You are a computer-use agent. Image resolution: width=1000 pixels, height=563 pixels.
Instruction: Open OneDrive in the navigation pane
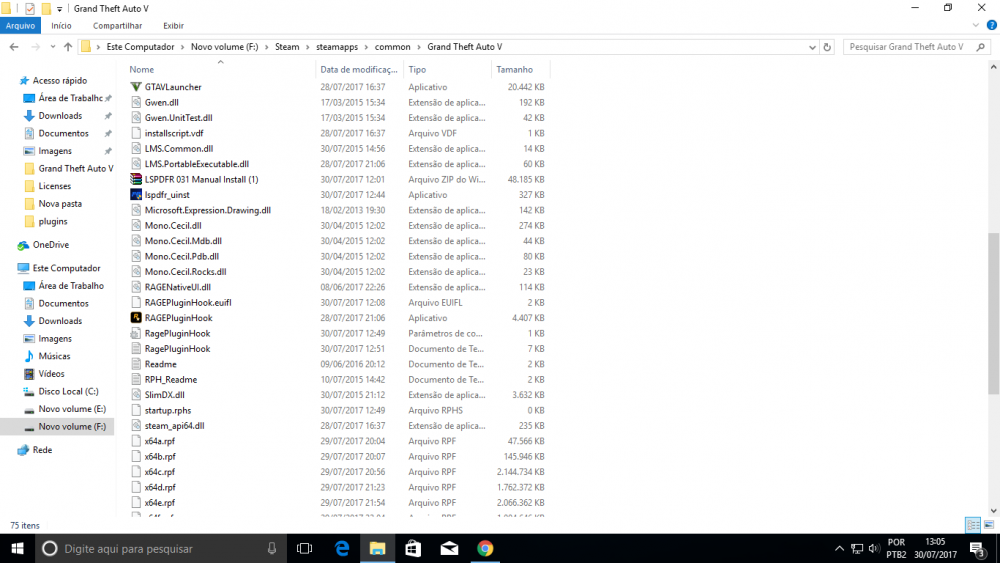click(50, 245)
